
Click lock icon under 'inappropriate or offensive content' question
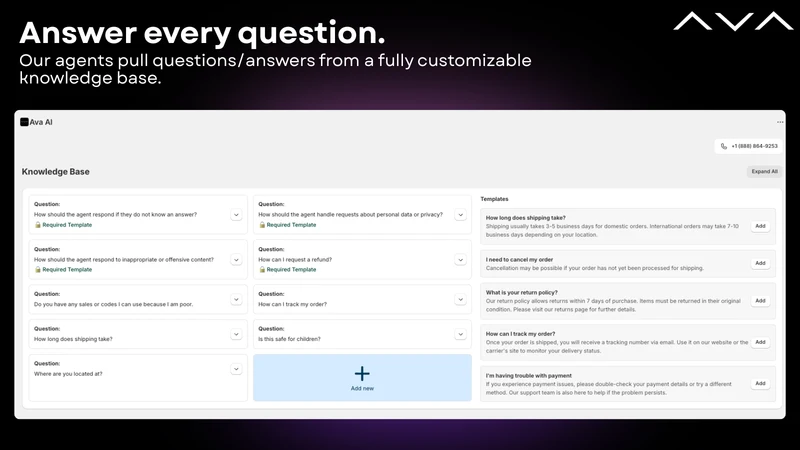(37, 269)
